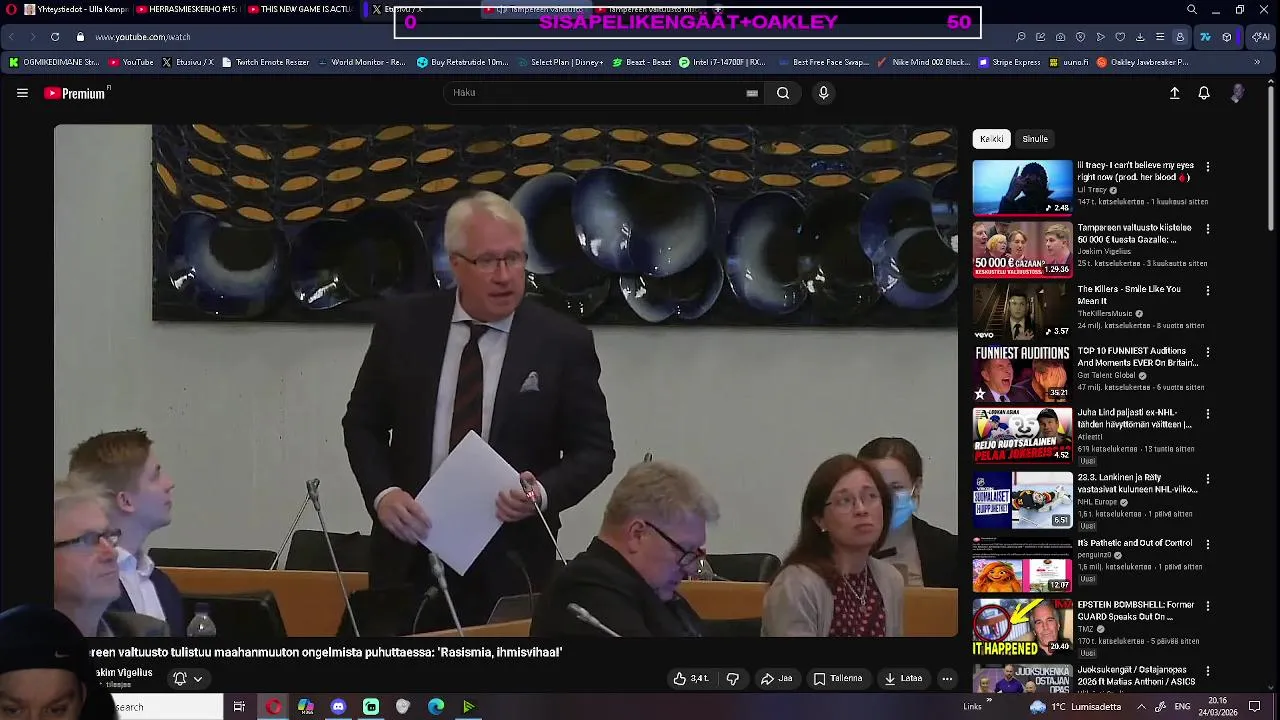This screenshot has height=720, width=1280.
Task: Open Task View on the taskbar
Action: tap(239, 707)
